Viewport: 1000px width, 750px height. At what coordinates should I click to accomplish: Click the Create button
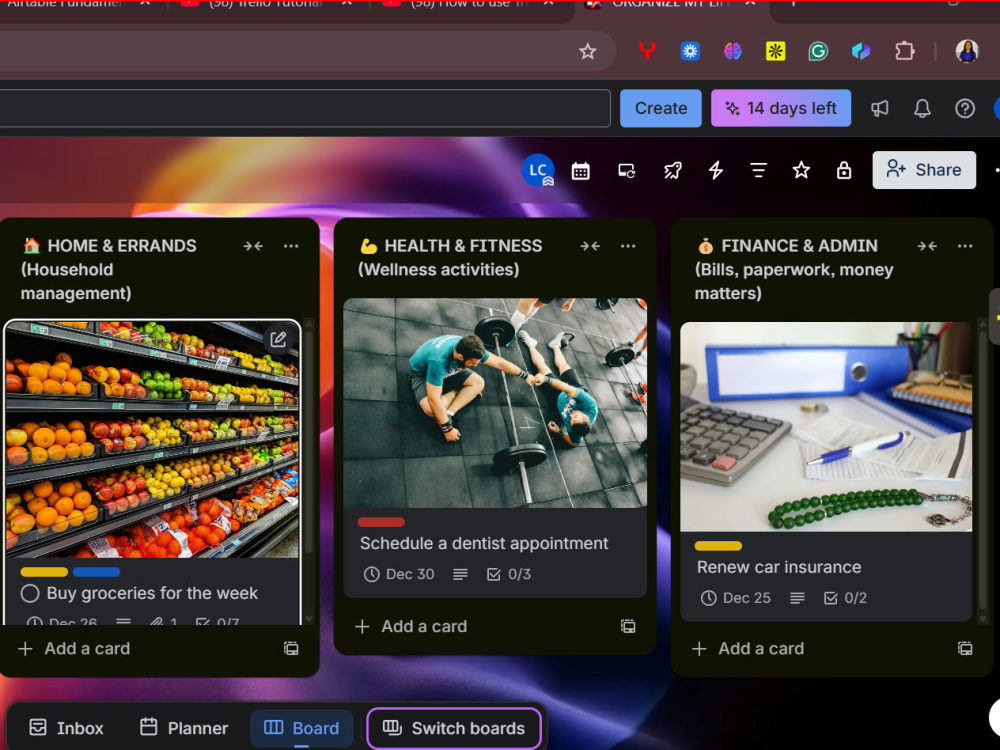[x=661, y=108]
